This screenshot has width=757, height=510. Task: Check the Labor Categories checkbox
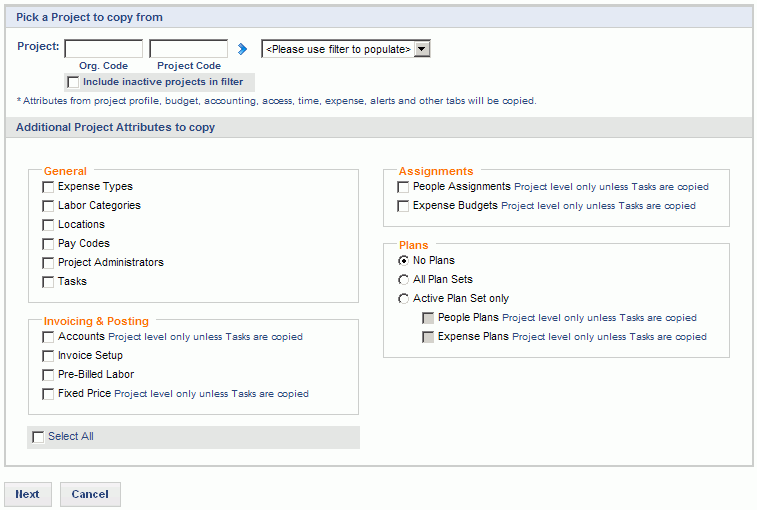pos(48,206)
